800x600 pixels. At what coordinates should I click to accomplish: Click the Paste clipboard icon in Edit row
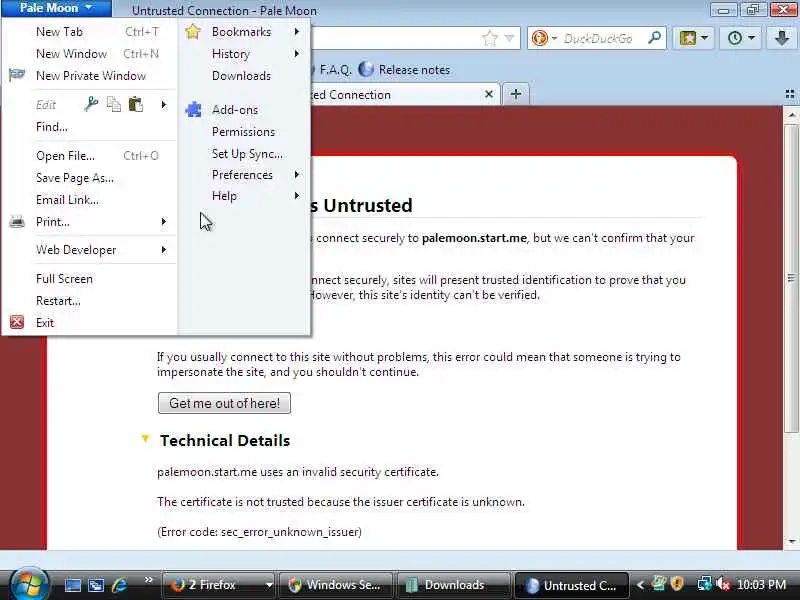[136, 104]
